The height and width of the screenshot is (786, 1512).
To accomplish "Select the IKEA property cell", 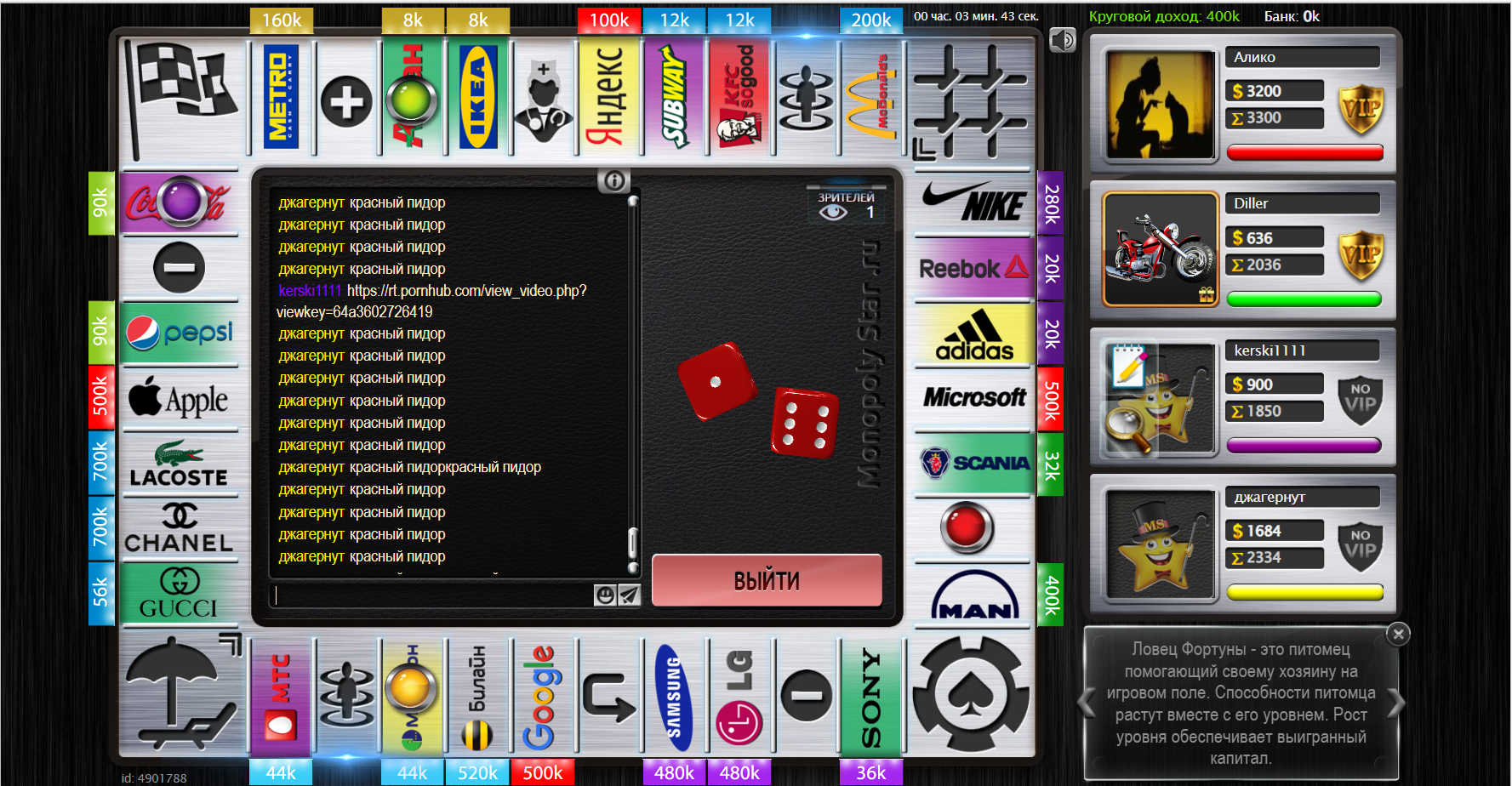I will (478, 96).
